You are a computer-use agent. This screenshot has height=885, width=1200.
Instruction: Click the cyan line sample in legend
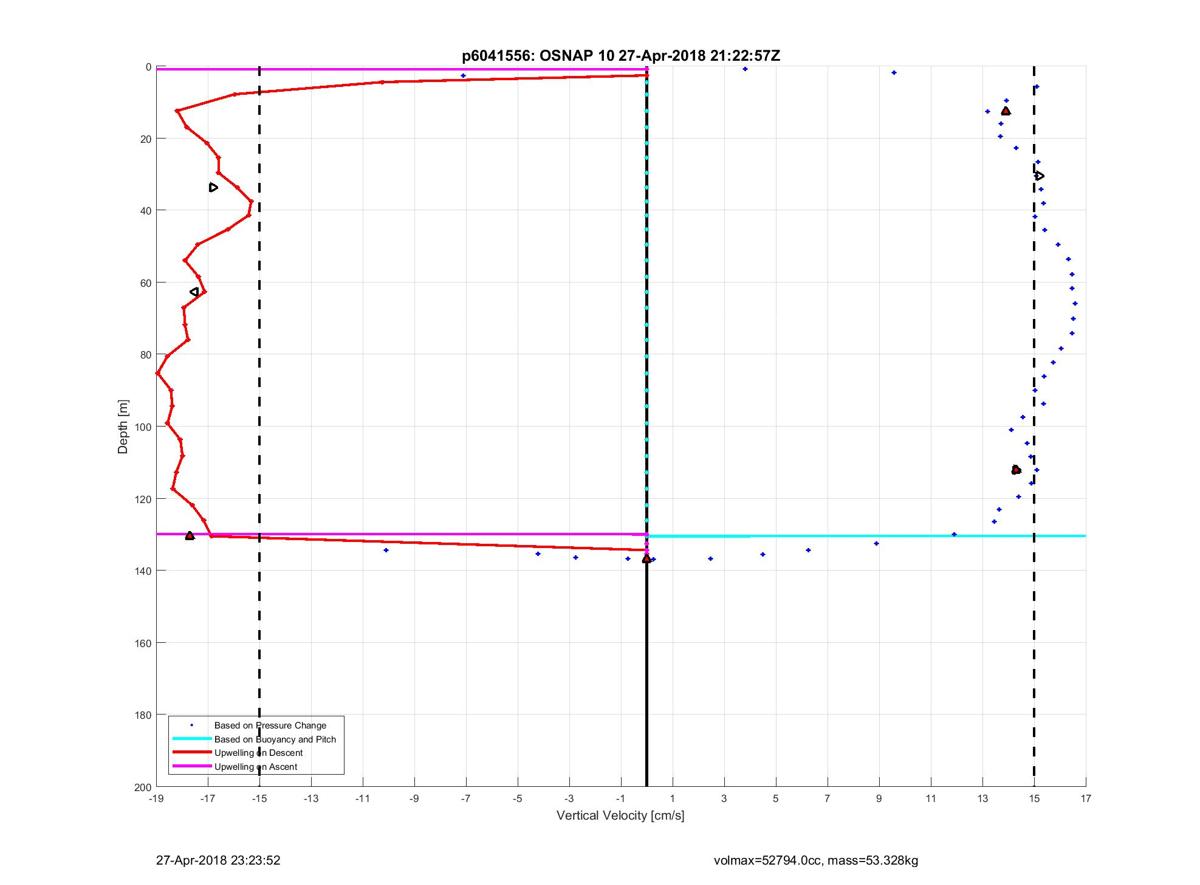[191, 739]
